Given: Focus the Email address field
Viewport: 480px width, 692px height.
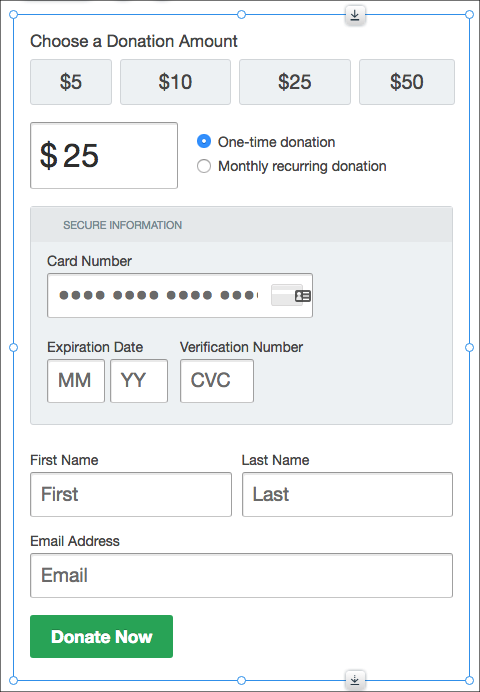Looking at the screenshot, I should pyautogui.click(x=241, y=575).
